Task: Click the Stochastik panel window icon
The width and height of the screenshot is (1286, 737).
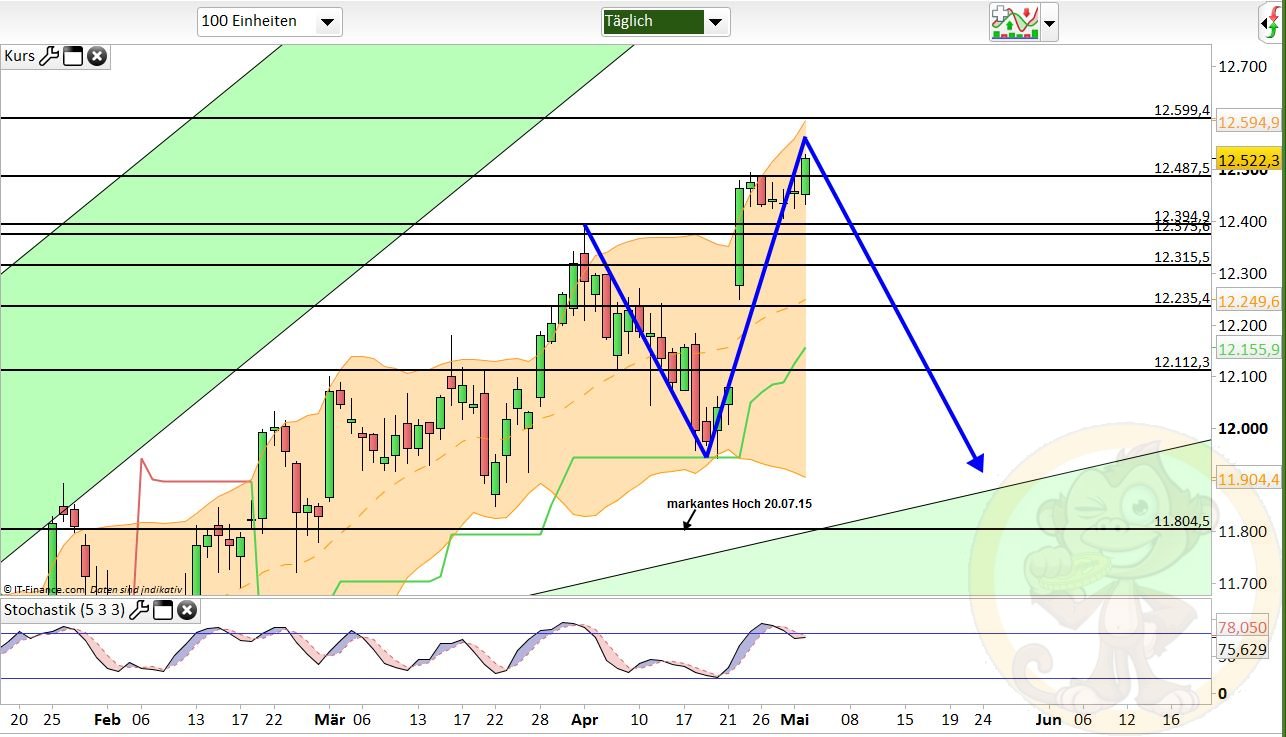Action: point(163,611)
